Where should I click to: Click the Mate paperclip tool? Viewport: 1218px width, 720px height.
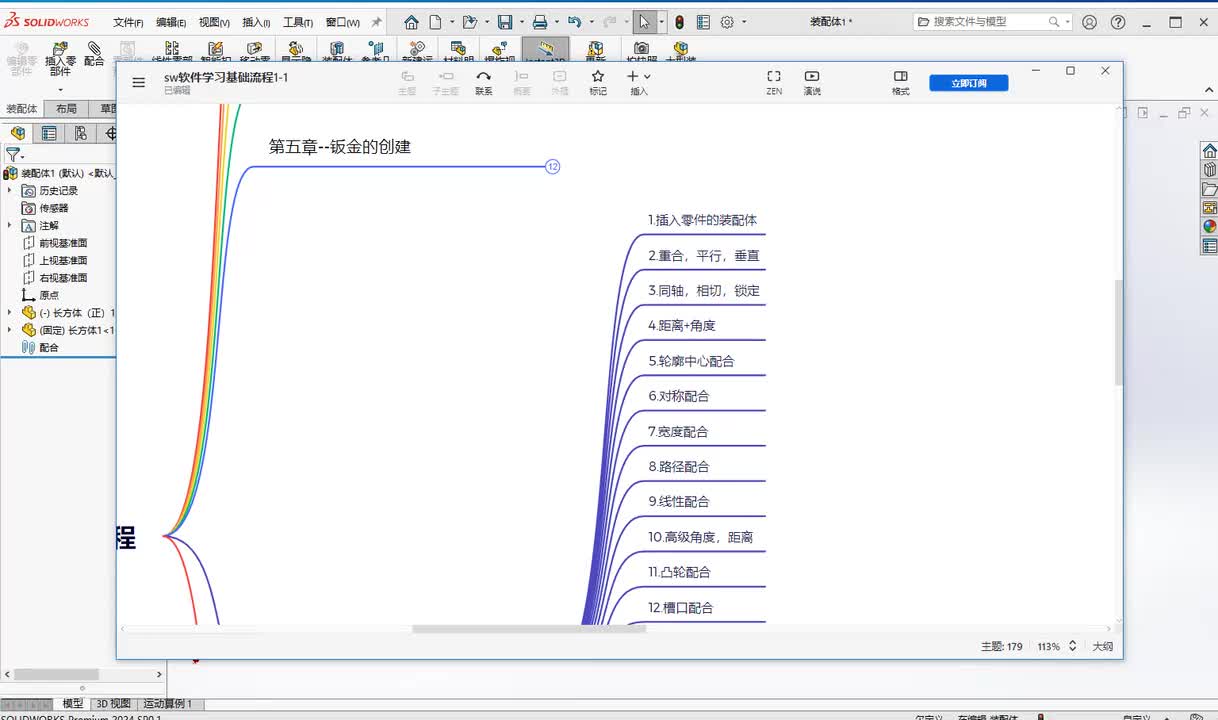coord(94,54)
